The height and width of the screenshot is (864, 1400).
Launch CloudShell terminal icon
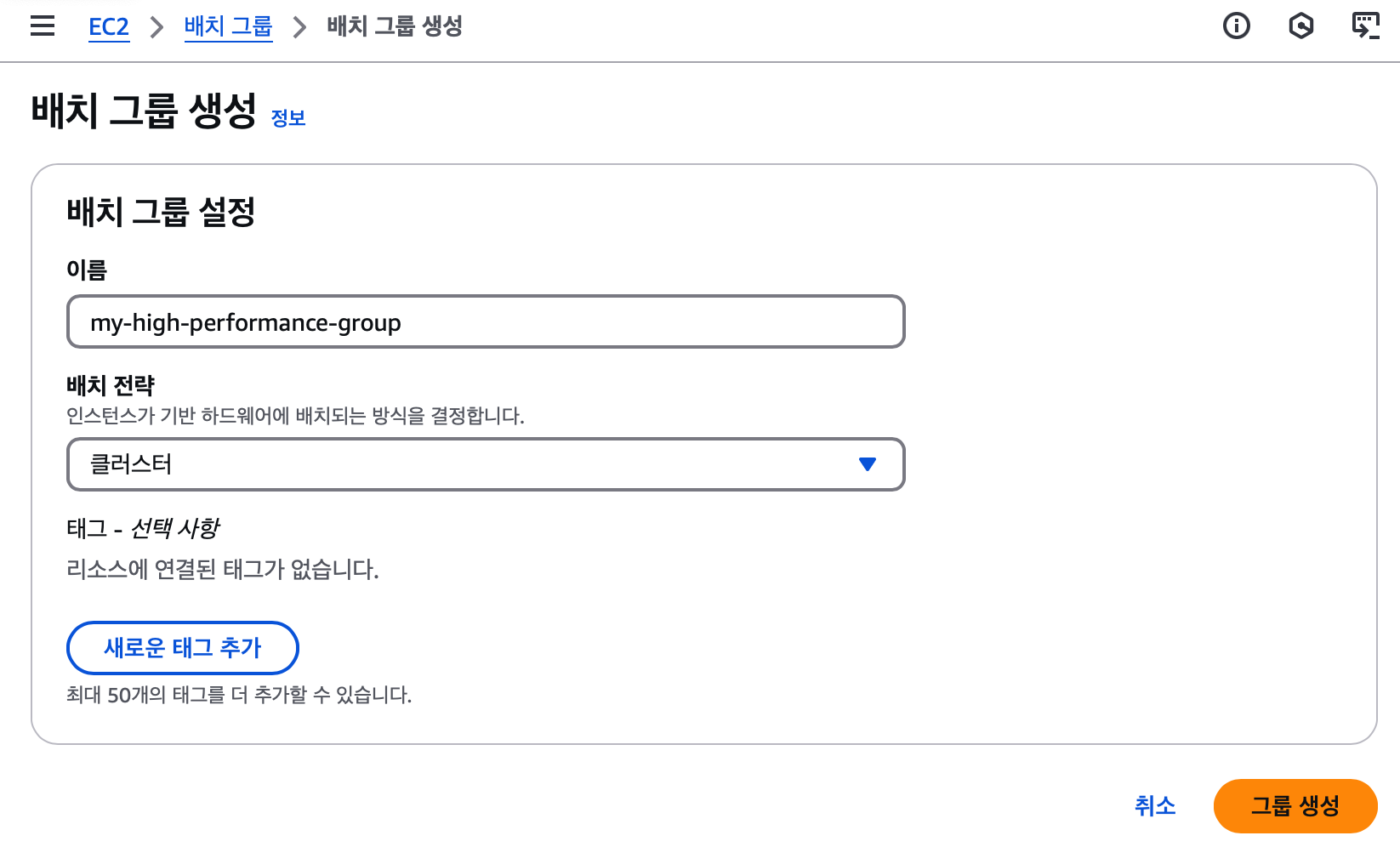[x=1365, y=26]
